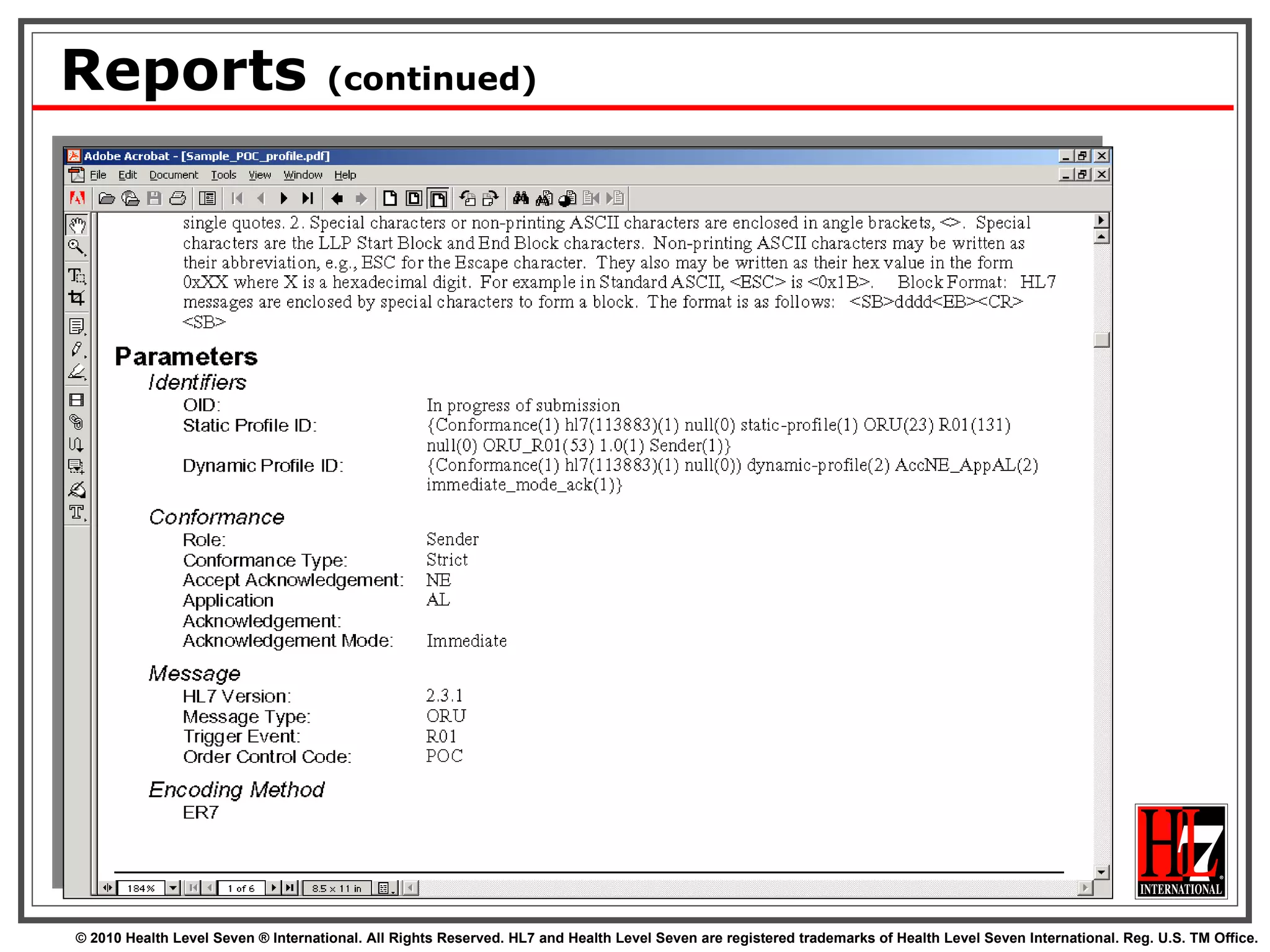Open the Window menu
This screenshot has height=952, width=1270.
click(x=303, y=175)
